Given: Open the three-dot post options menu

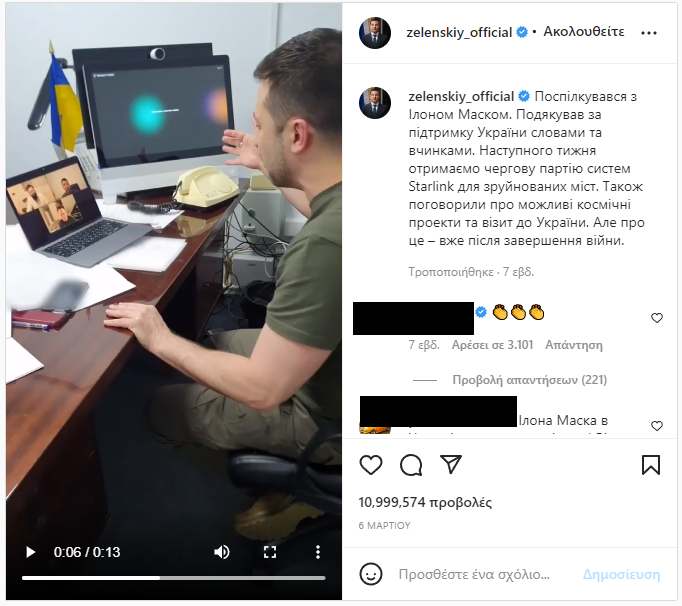Looking at the screenshot, I should [x=649, y=33].
